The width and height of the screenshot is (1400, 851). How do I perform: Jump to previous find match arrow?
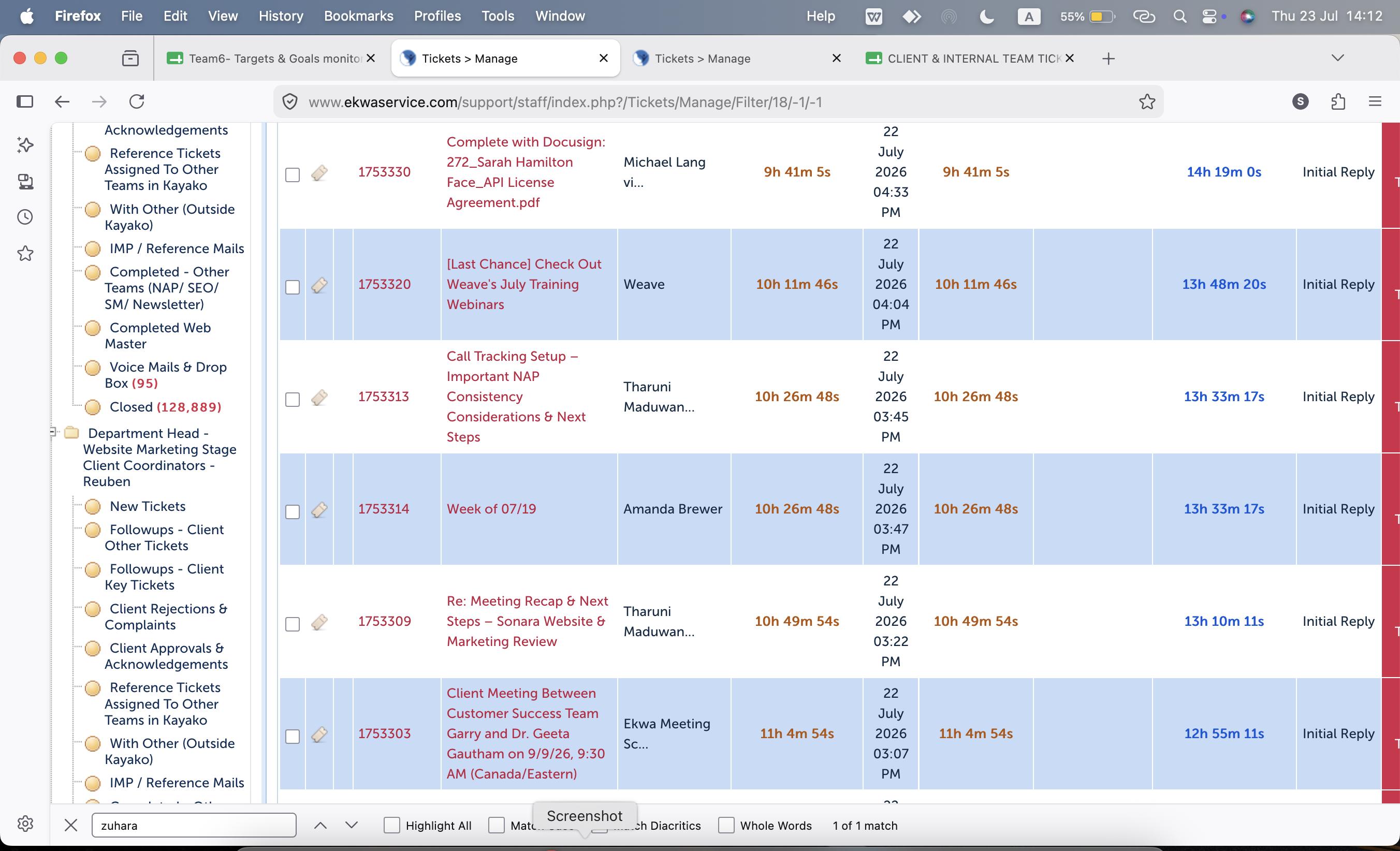(x=320, y=825)
